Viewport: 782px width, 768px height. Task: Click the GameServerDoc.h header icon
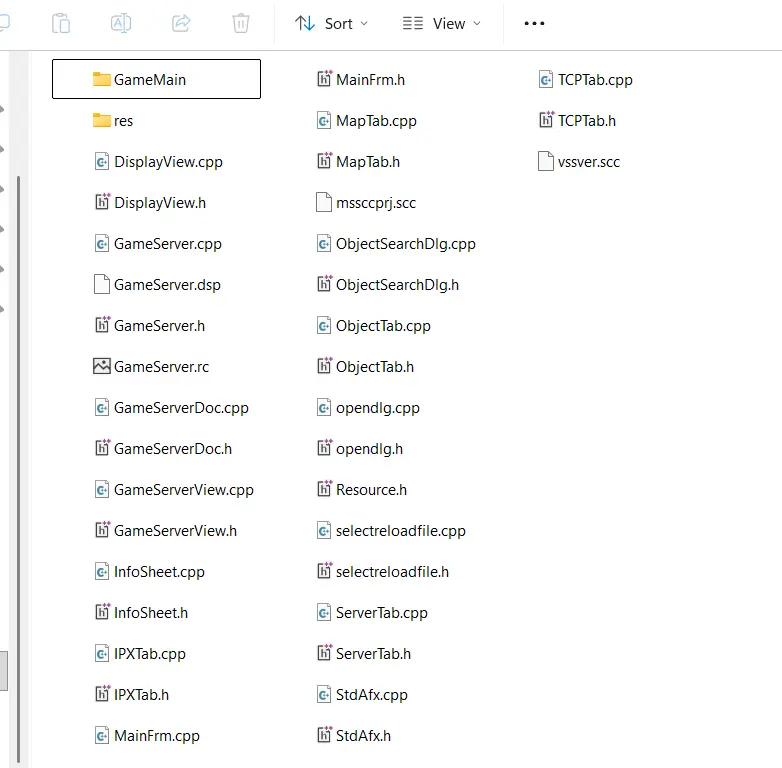(102, 448)
